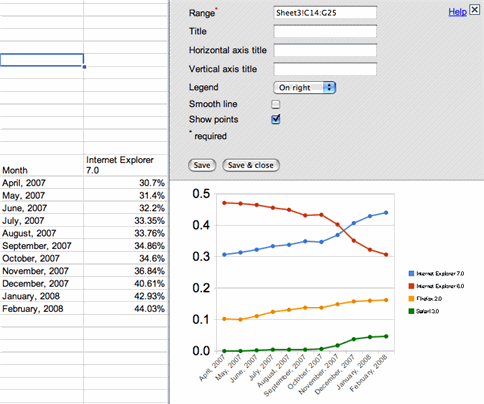
Task: Click the Save button
Action: (x=202, y=165)
